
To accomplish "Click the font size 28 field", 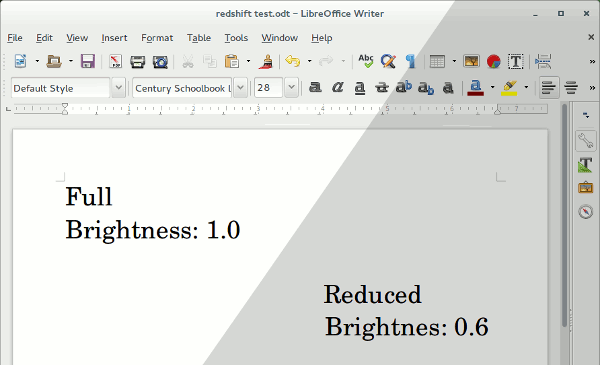I will click(x=268, y=88).
